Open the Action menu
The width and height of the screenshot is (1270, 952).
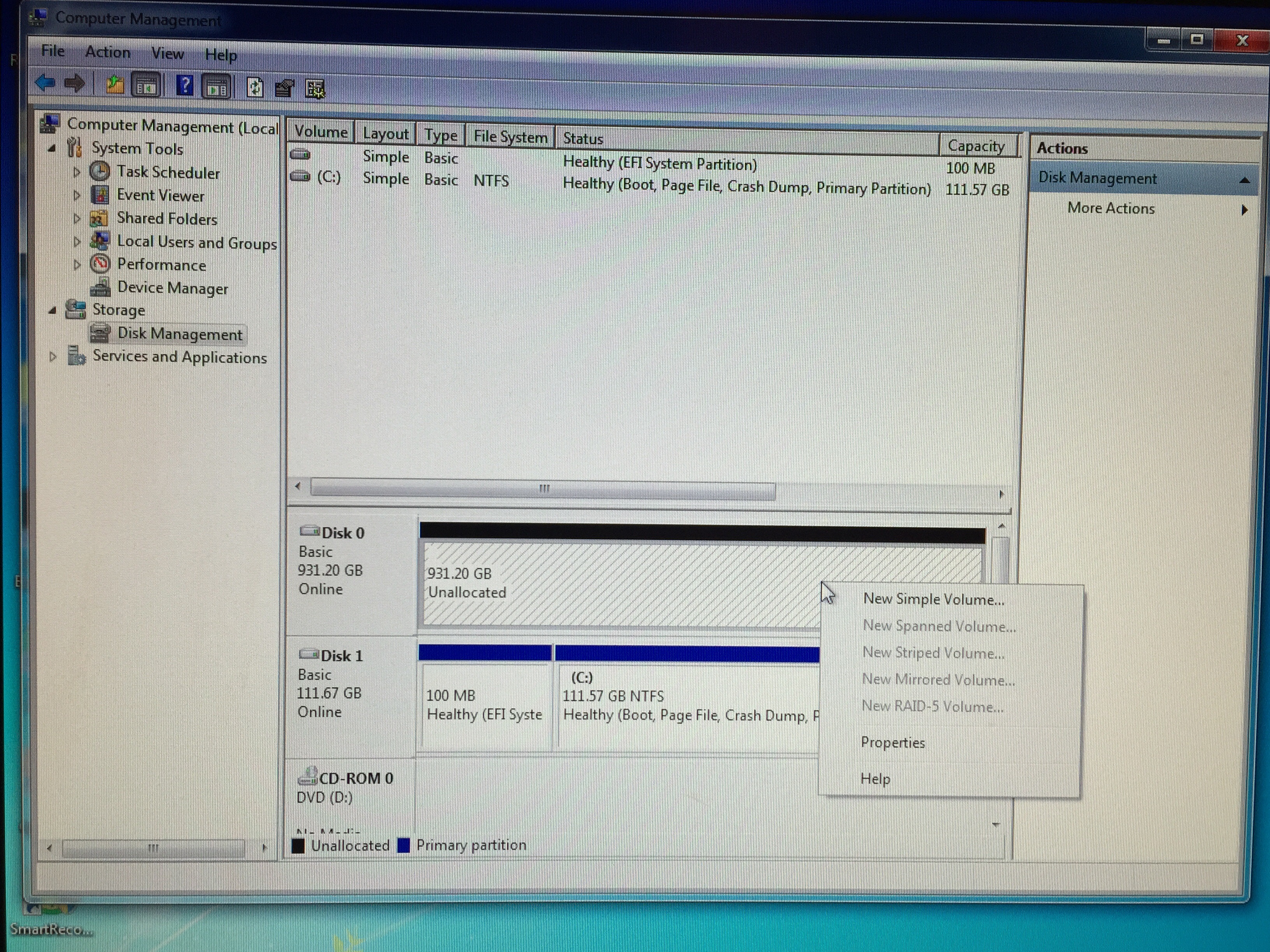[x=107, y=52]
